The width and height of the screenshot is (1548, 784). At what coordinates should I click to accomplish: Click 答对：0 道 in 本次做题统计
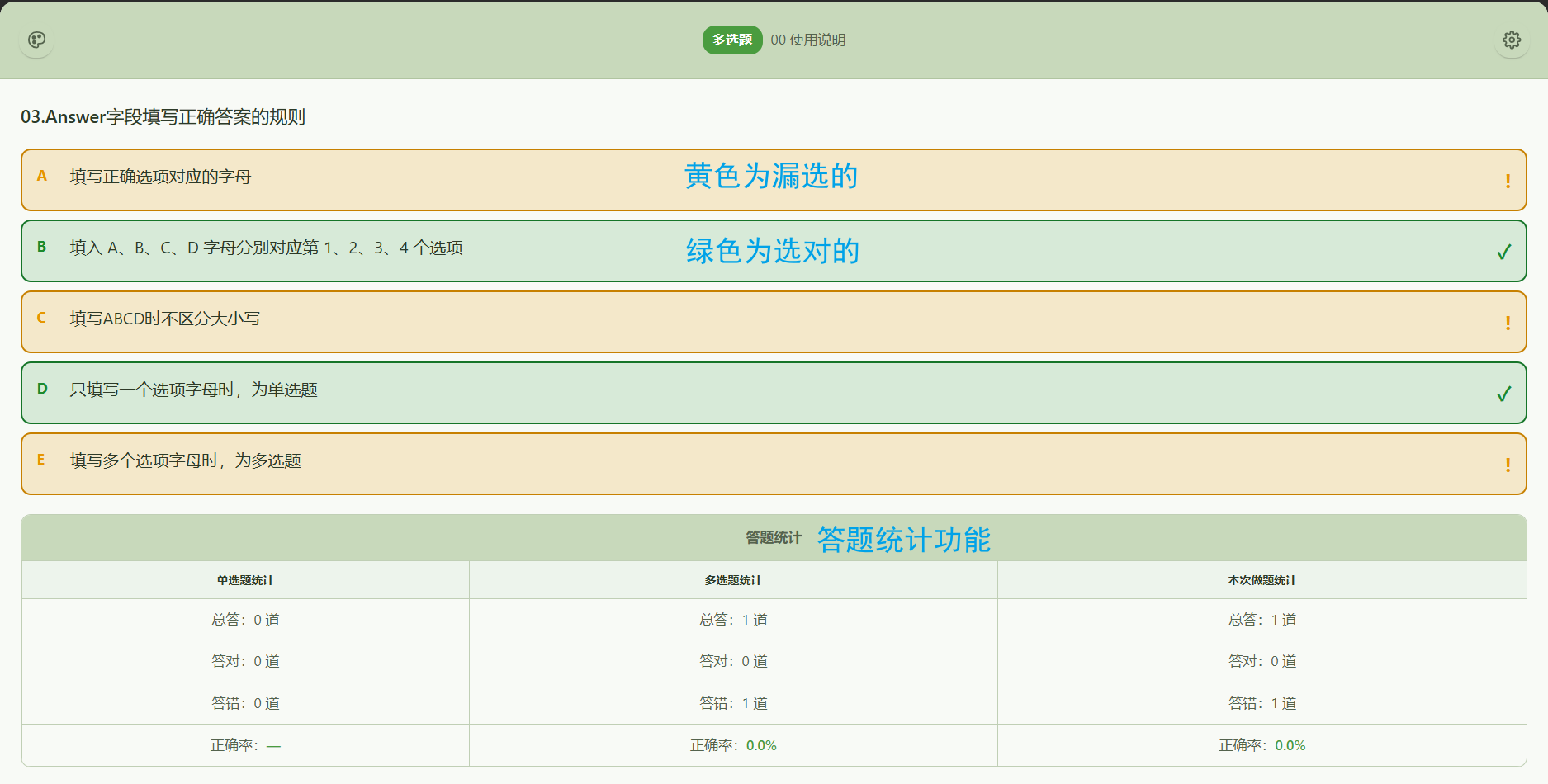pos(1262,661)
